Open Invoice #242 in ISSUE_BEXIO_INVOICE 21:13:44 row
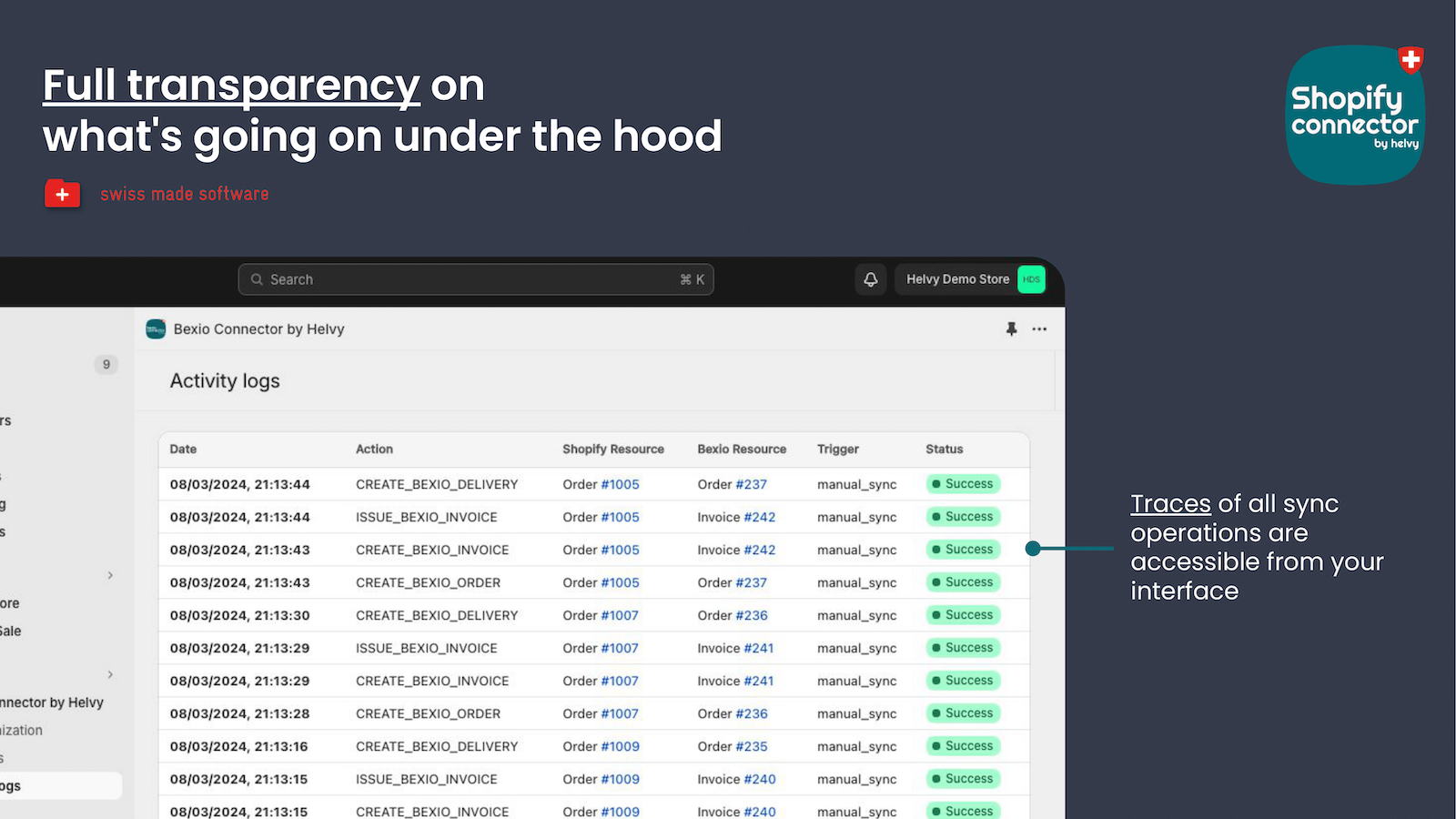Screen dimensions: 1456x819 759,517
